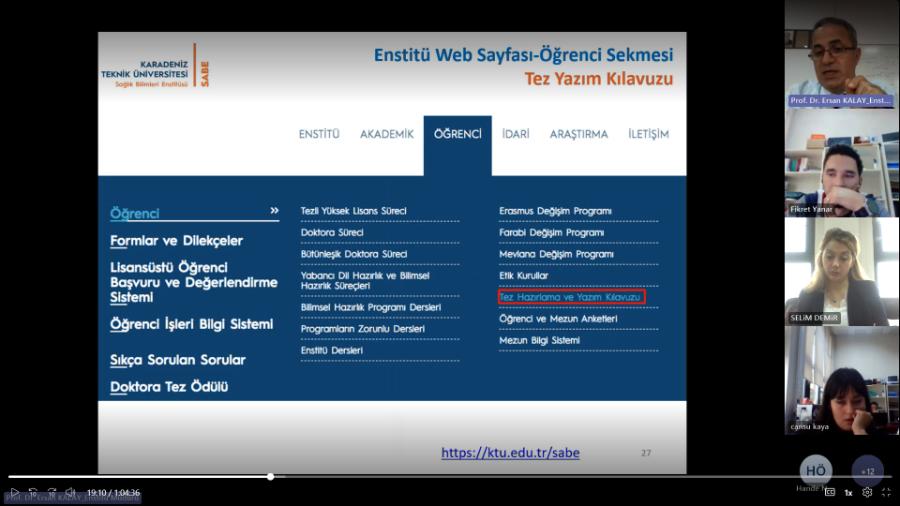Toggle fullscreen mode for the video
This screenshot has height=506, width=900.
pyautogui.click(x=885, y=492)
